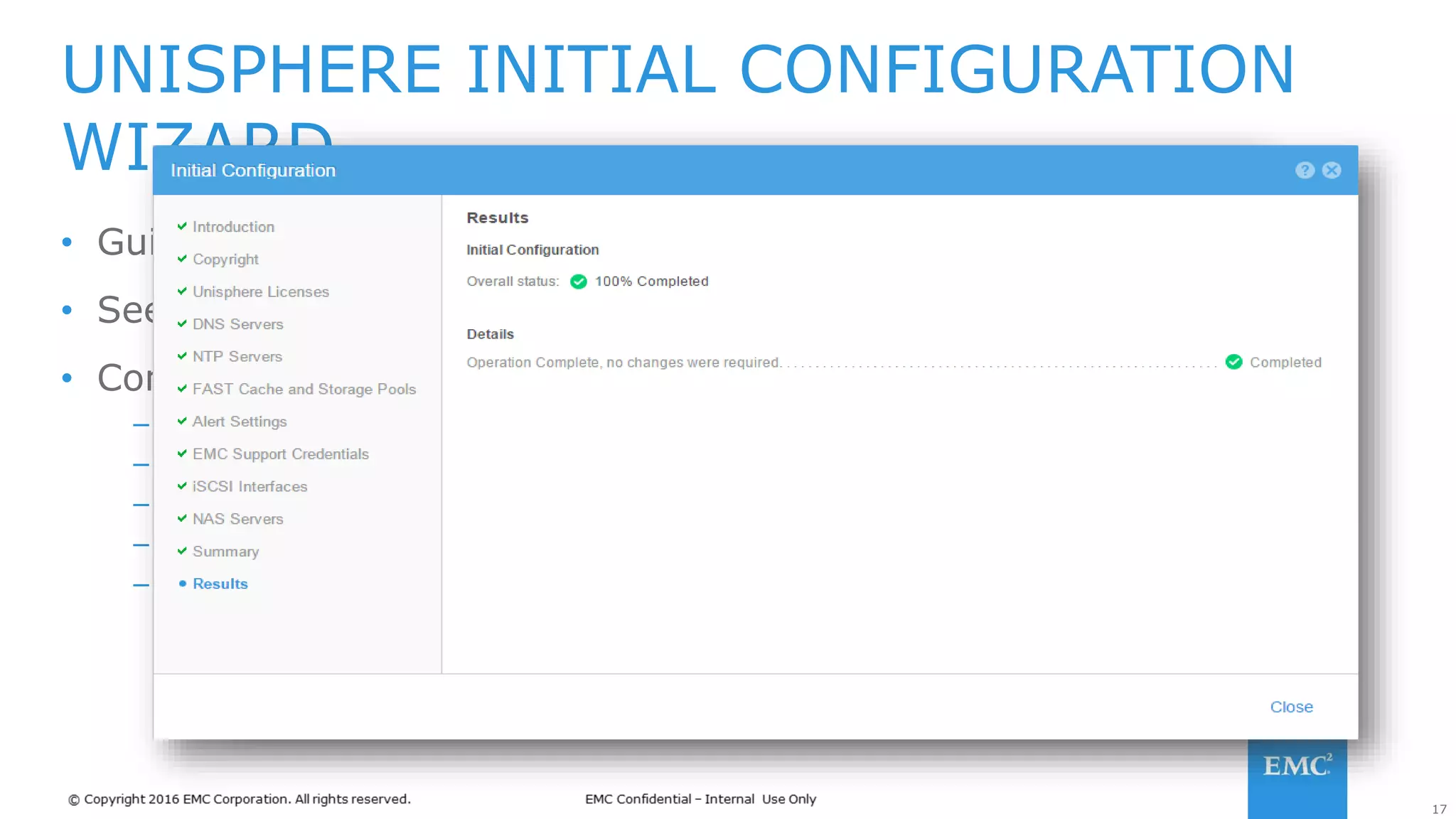This screenshot has width=1456, height=819.
Task: Click the green checkmark beside Summary
Action: tap(182, 551)
